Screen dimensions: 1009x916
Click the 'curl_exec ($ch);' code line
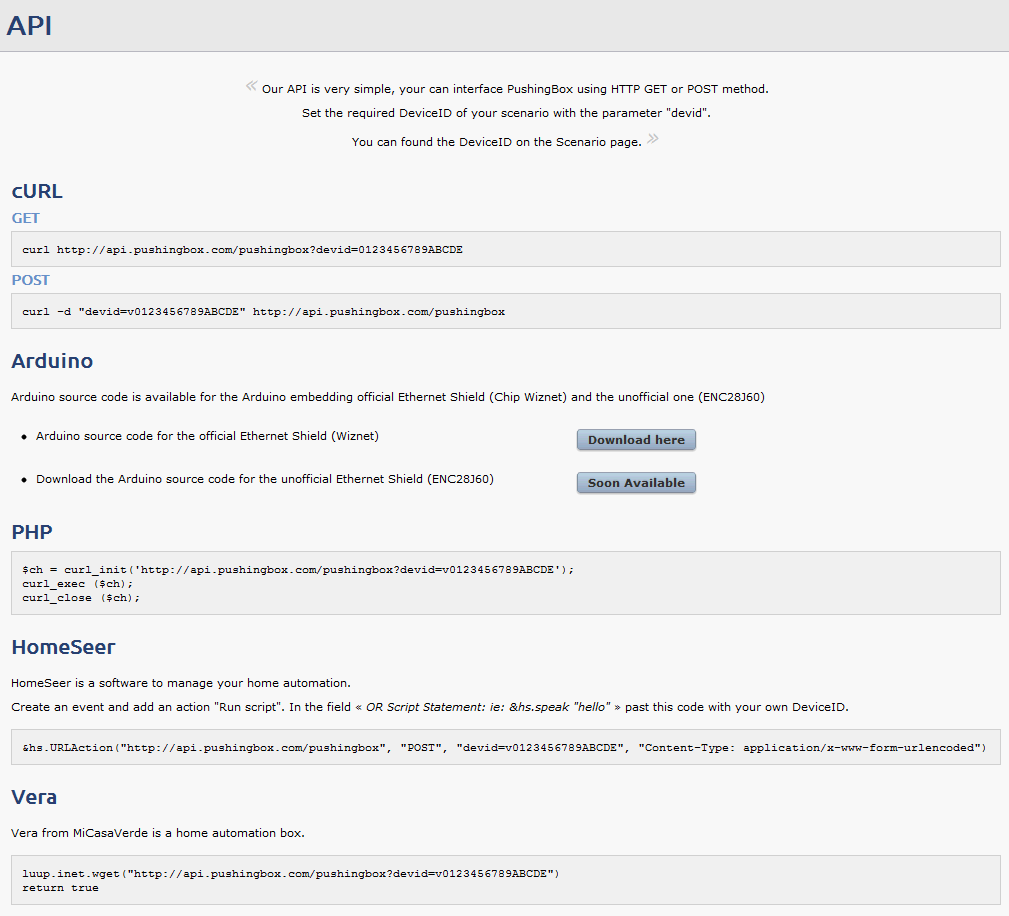coord(78,584)
